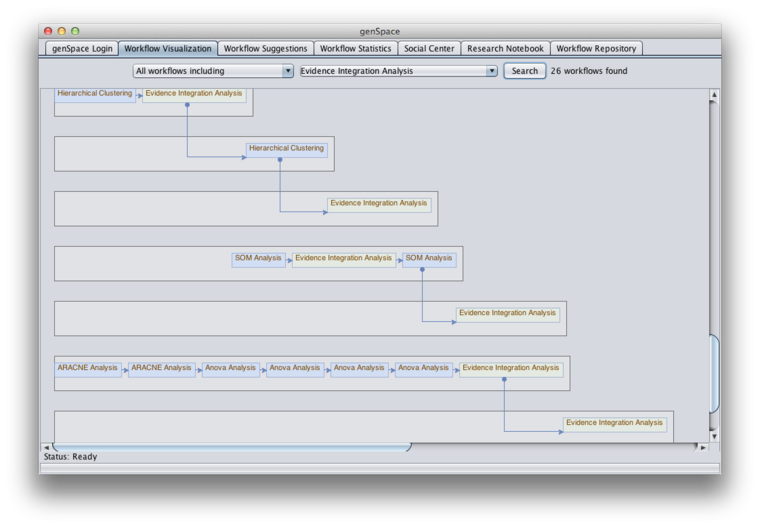
Task: Open the Evidence Integration Analysis dropdown
Action: pos(398,71)
